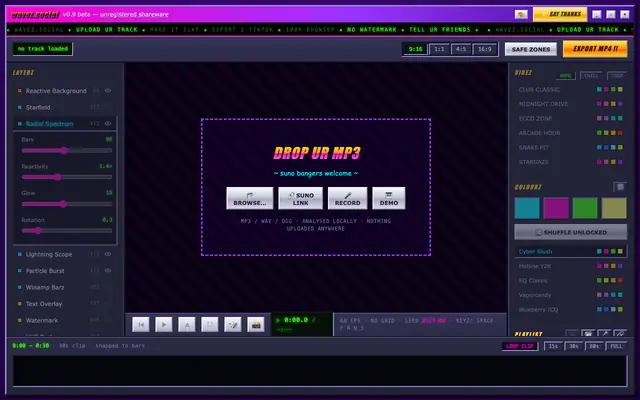Viewport: 640px width, 400px height.
Task: Click the Bars slider track
Action: click(x=67, y=151)
